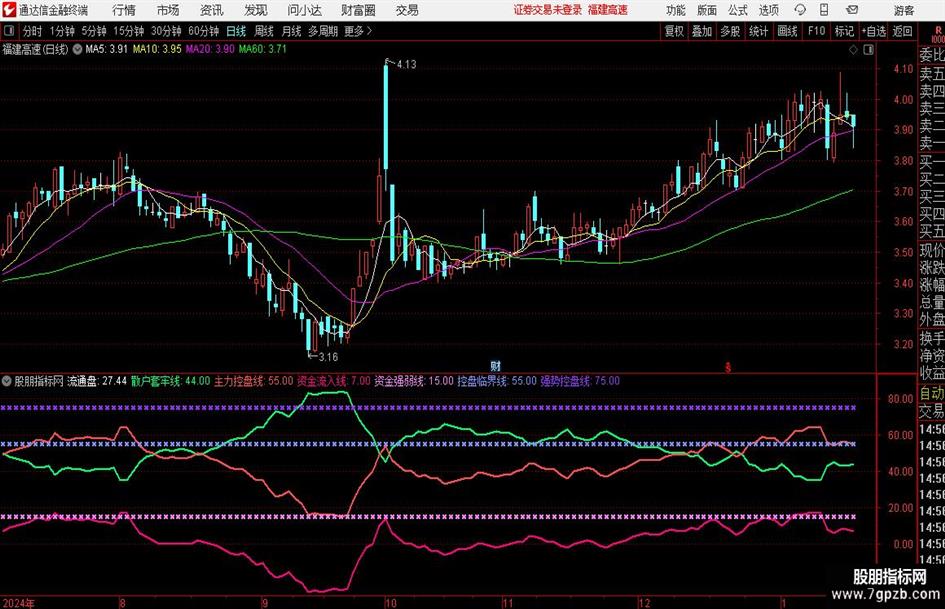Click the 多股 multi-stock button

(x=730, y=31)
